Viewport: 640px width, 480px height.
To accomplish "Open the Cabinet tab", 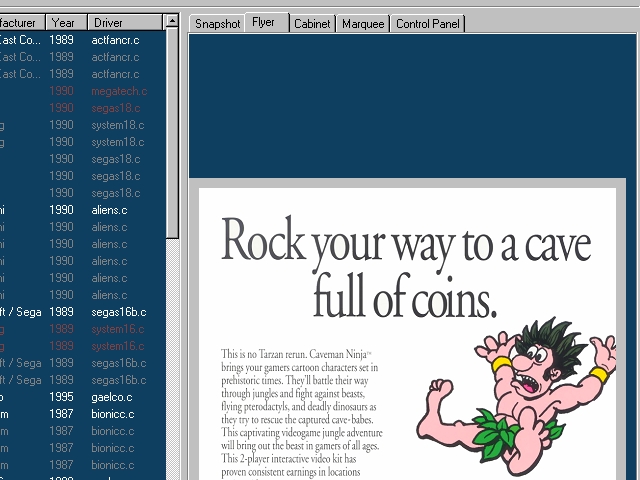I will 312,24.
